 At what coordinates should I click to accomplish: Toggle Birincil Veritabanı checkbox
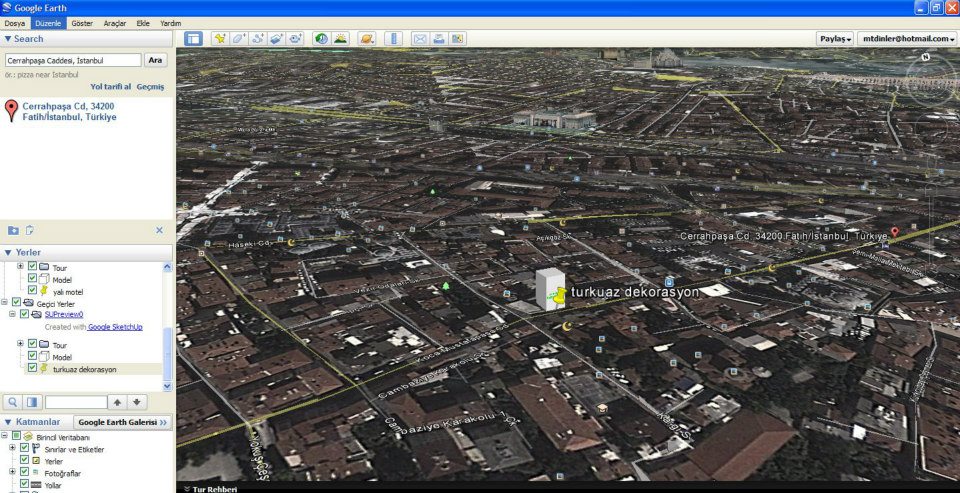click(16, 437)
